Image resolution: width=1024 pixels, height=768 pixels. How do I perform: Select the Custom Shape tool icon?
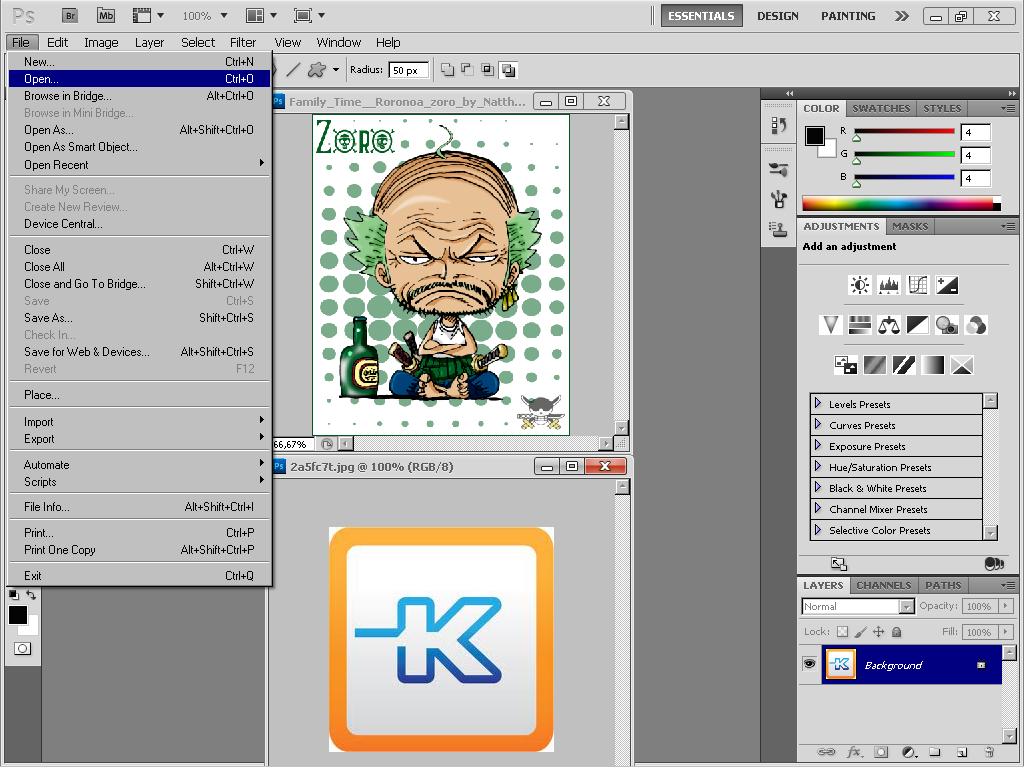click(317, 69)
